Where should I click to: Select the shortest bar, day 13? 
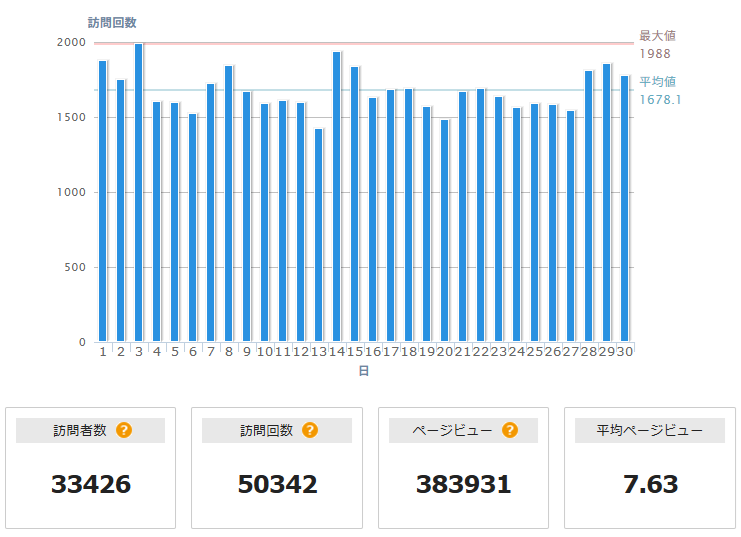[x=319, y=235]
